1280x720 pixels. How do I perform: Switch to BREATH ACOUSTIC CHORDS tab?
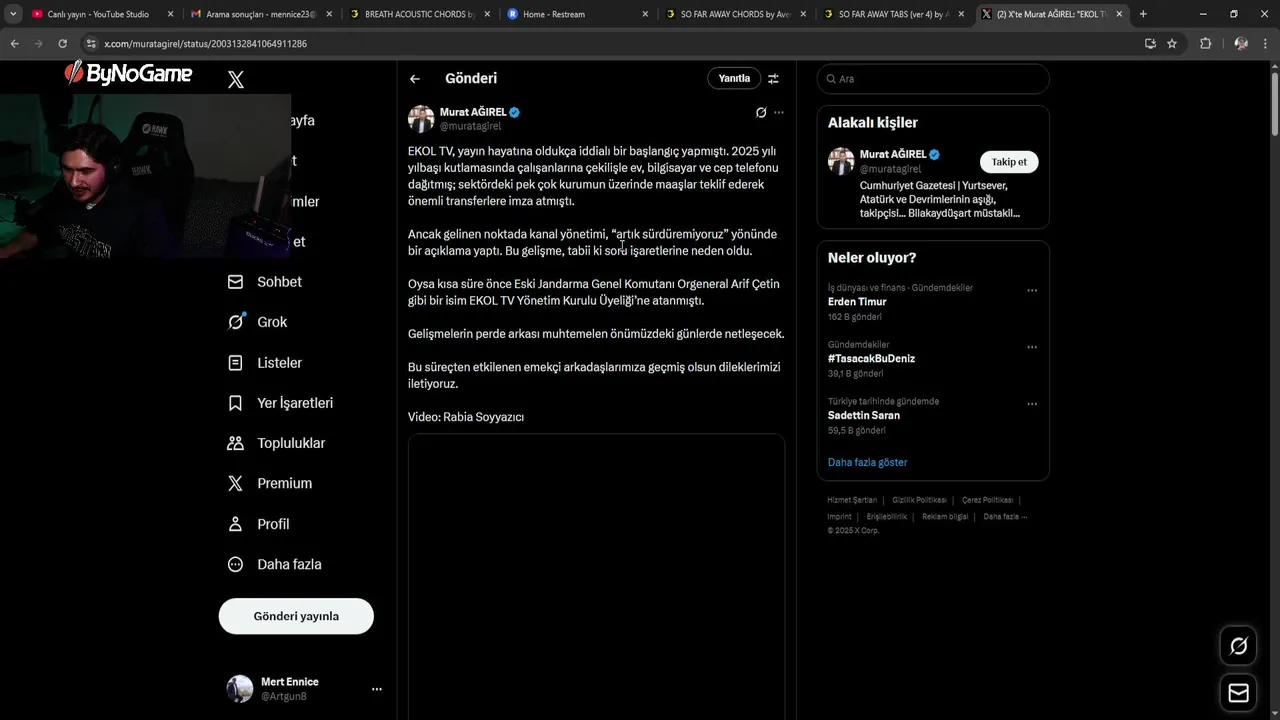pyautogui.click(x=419, y=14)
